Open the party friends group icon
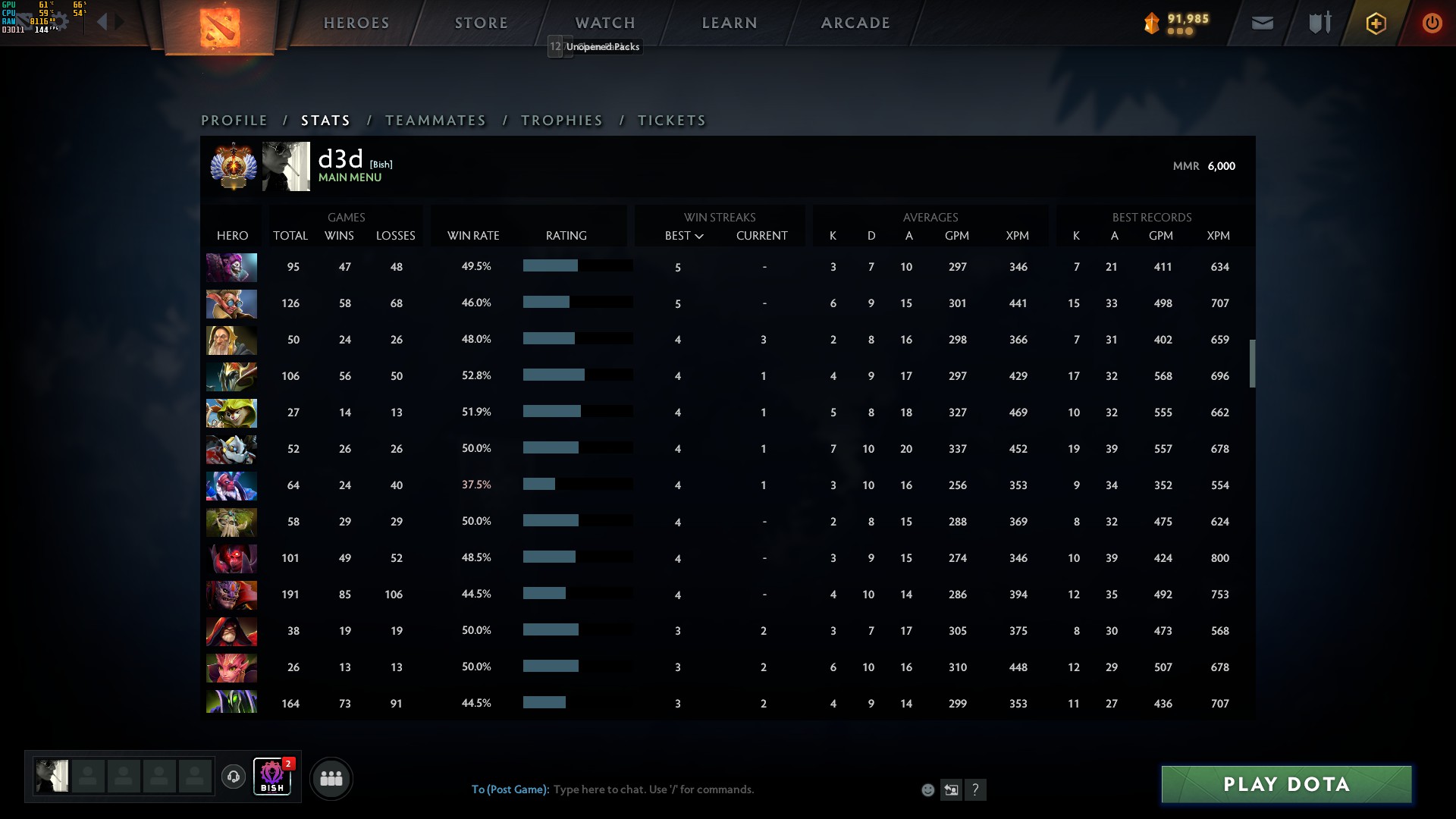The image size is (1456, 819). click(x=331, y=778)
